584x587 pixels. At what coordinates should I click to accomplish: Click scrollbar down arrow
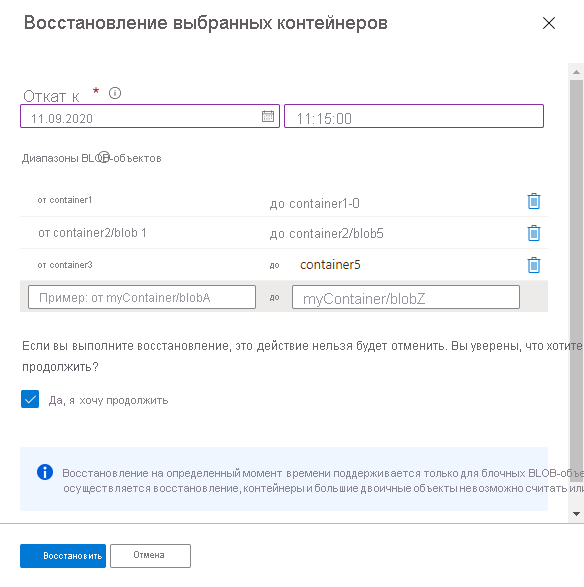point(576,514)
